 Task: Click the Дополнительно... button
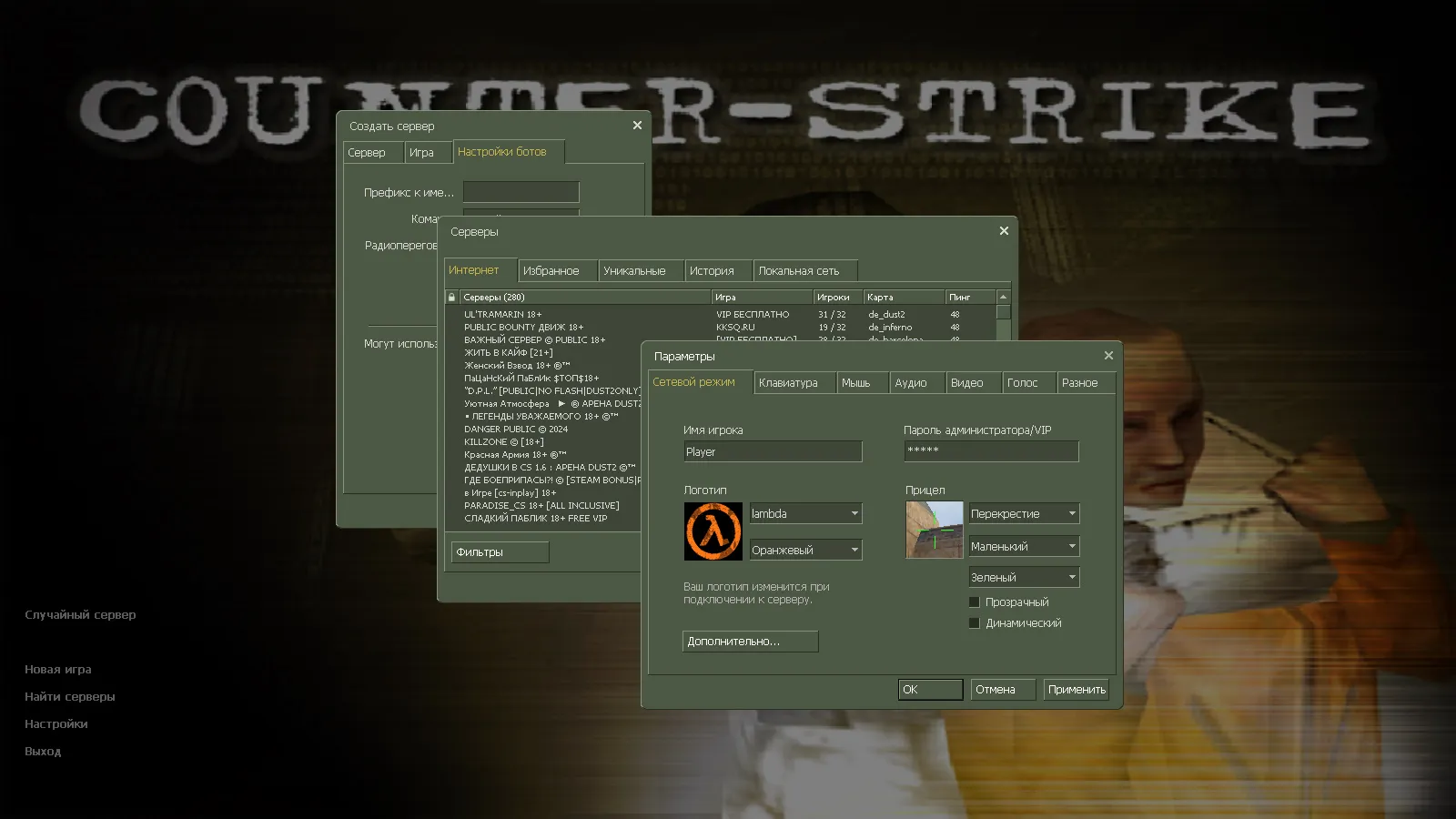pos(750,642)
